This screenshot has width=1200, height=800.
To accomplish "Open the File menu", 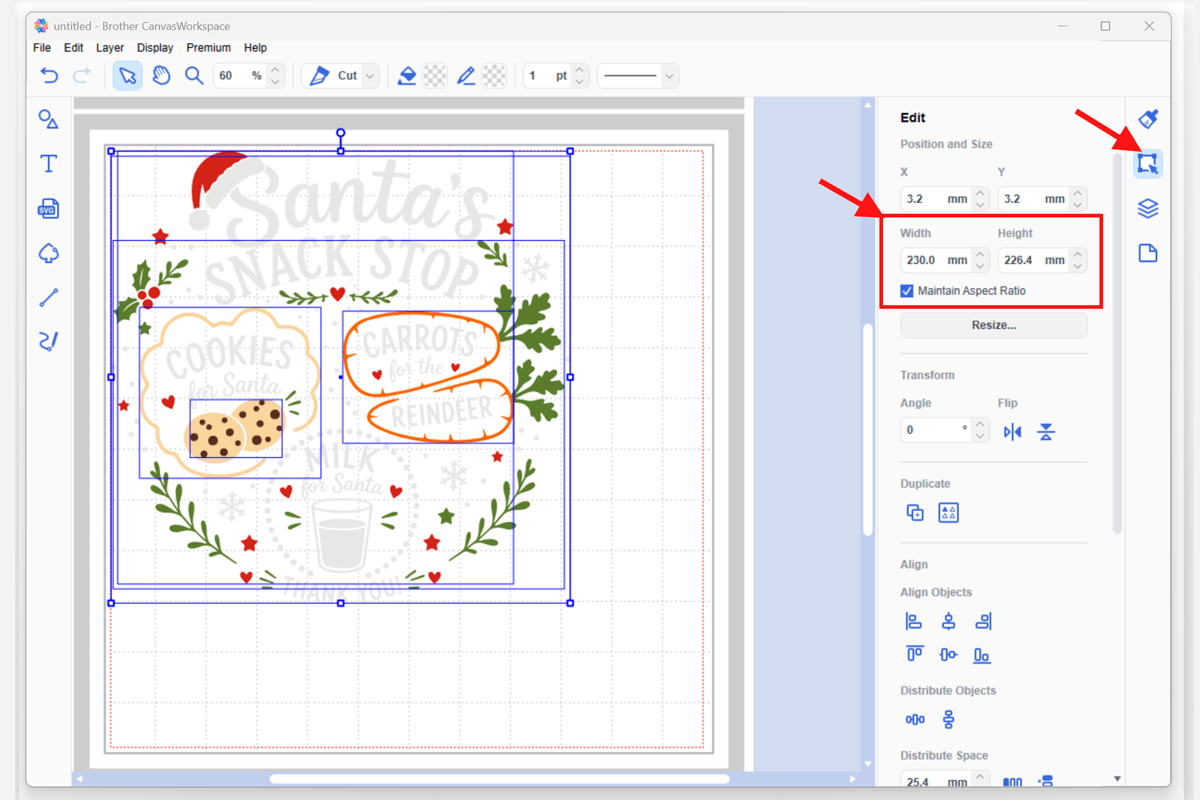I will tap(42, 48).
